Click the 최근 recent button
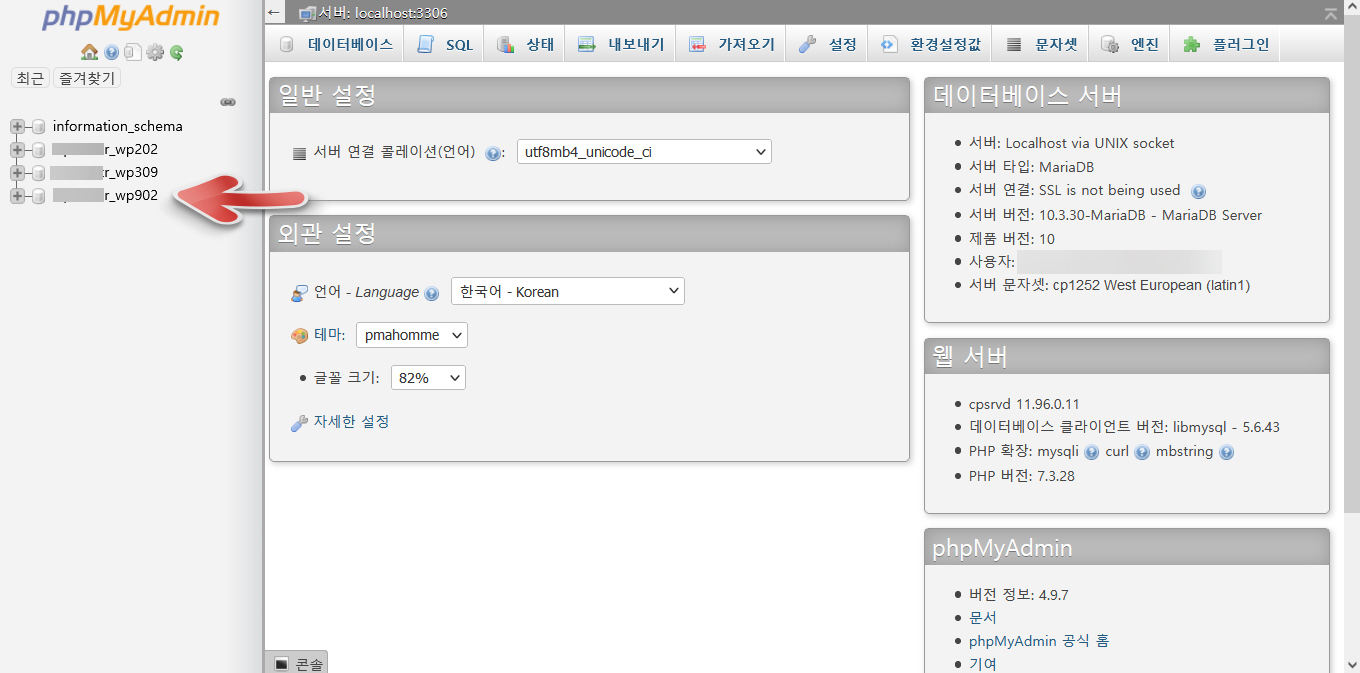1360x673 pixels. tap(30, 77)
